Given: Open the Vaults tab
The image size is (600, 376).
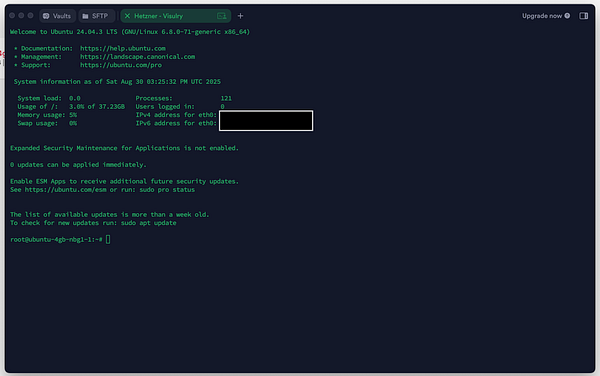Looking at the screenshot, I should [x=57, y=16].
